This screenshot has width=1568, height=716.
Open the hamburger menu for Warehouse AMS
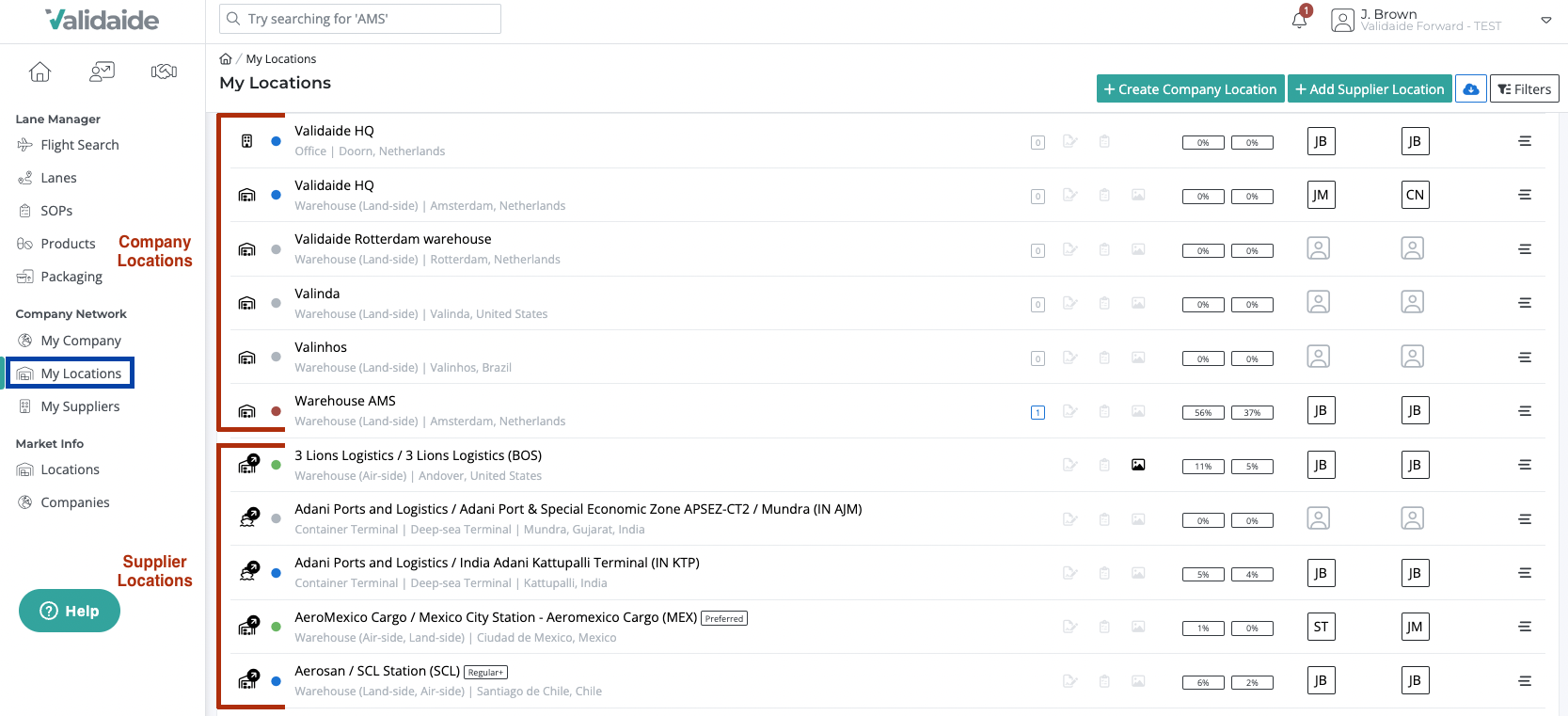point(1525,411)
